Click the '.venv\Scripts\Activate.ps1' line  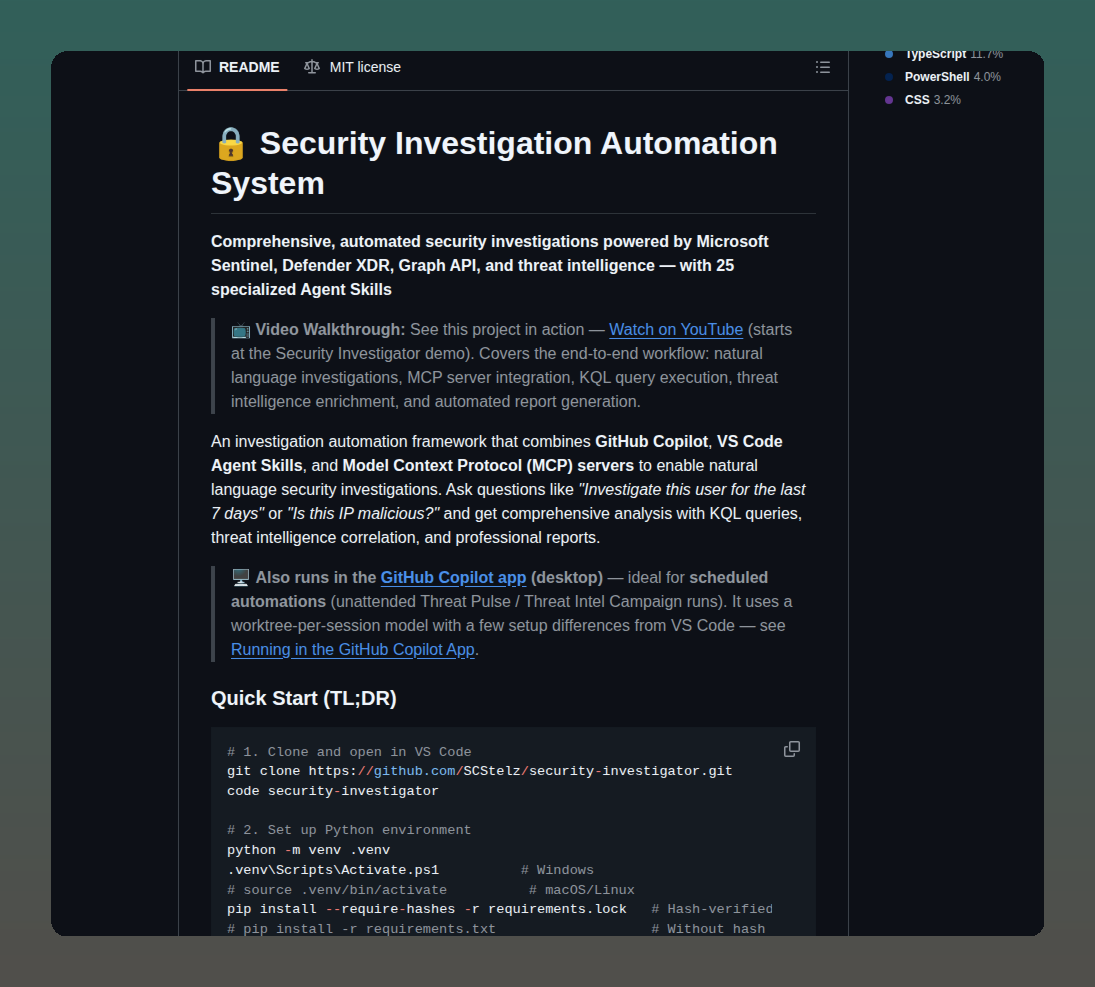click(333, 870)
